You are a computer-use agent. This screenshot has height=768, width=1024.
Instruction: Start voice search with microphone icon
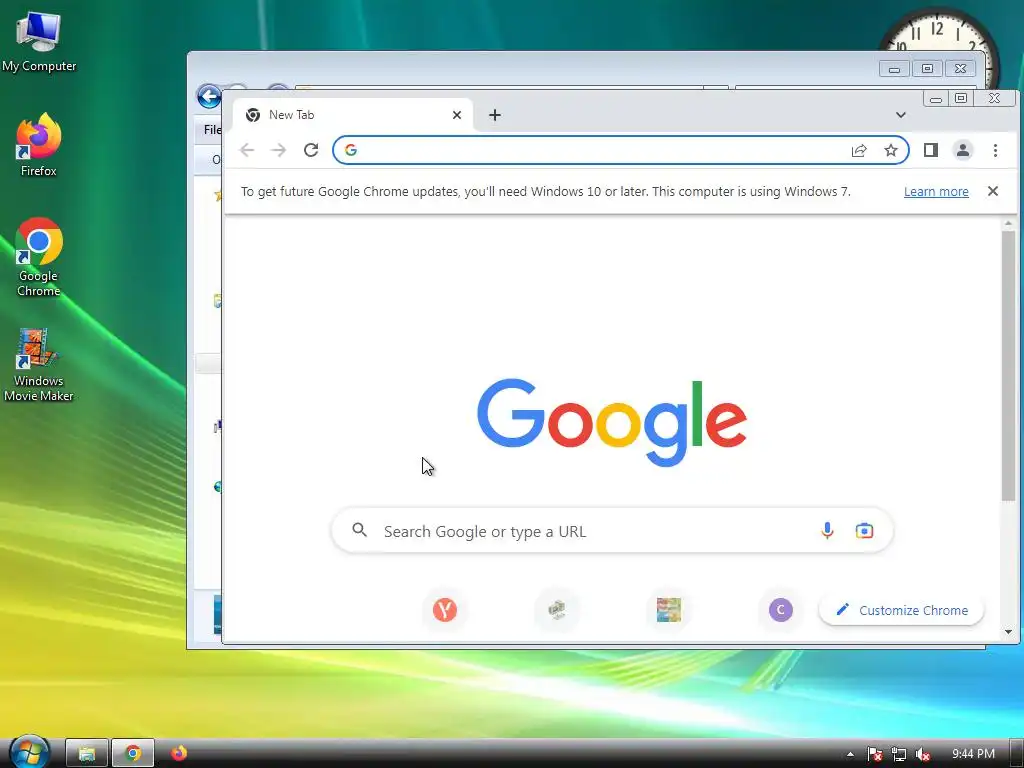[x=827, y=530]
